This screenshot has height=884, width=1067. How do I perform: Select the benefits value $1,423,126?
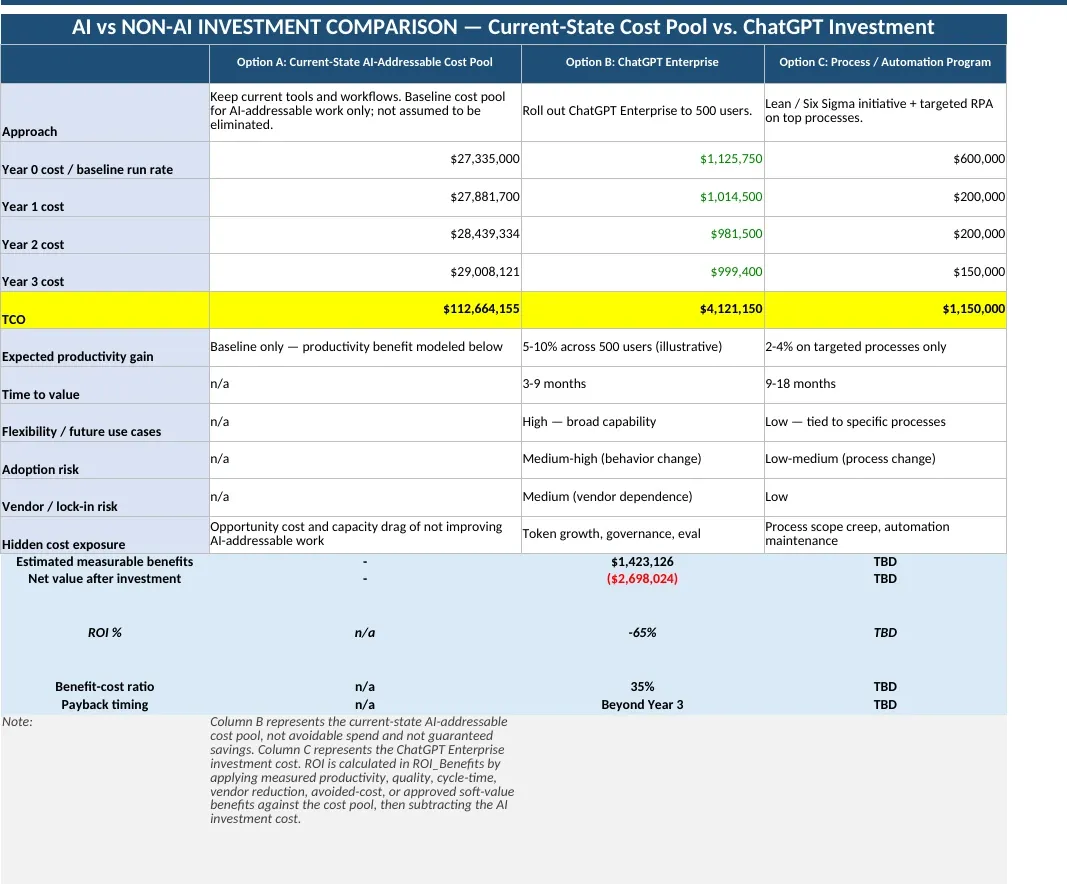642,562
